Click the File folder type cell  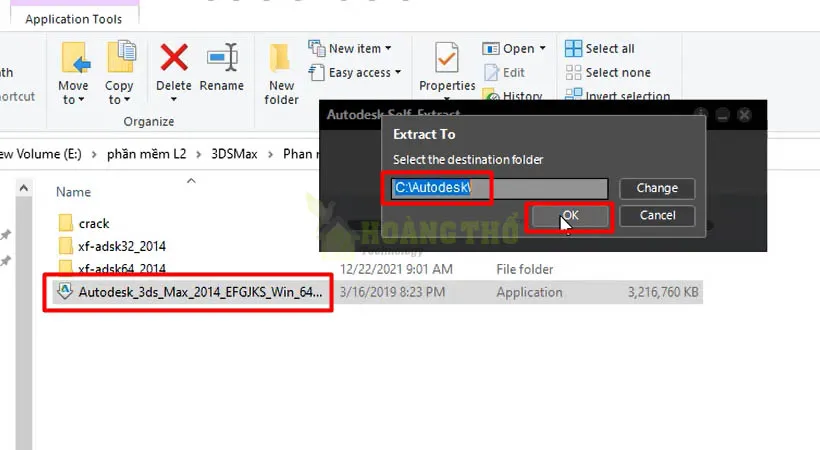525,269
